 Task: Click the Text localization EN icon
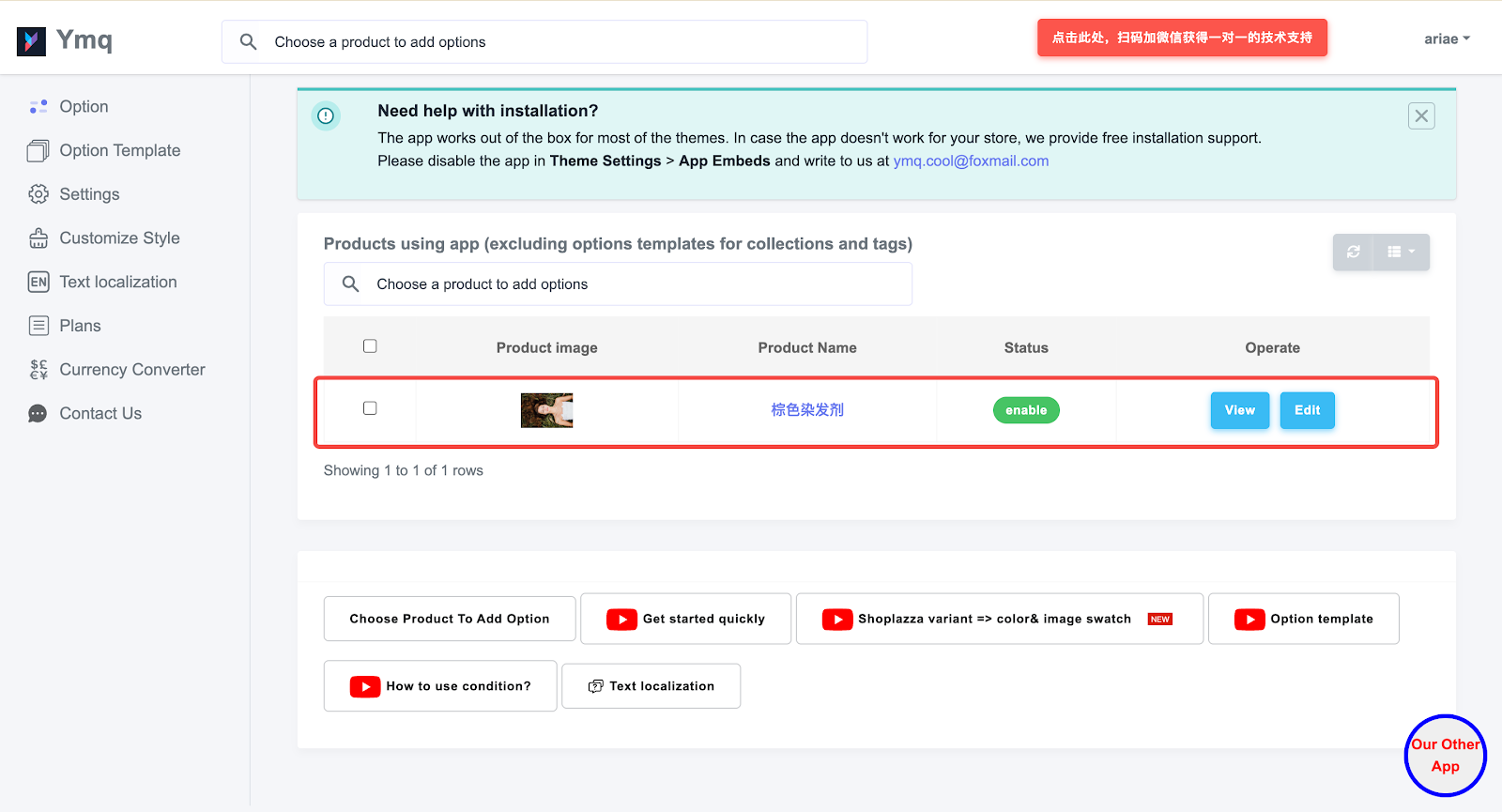pos(38,283)
